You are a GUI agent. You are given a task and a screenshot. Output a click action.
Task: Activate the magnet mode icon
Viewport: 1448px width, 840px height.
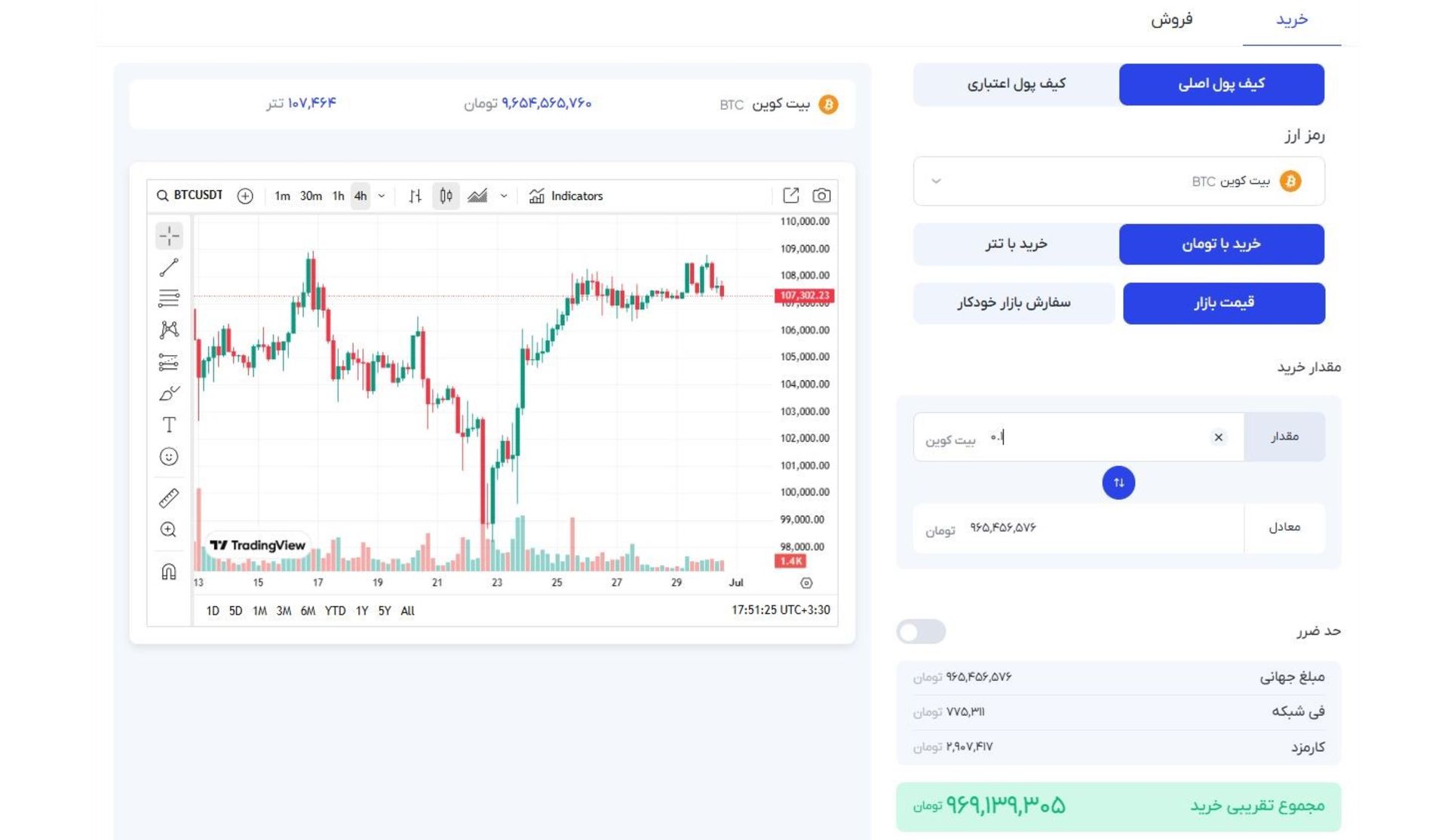[x=169, y=572]
